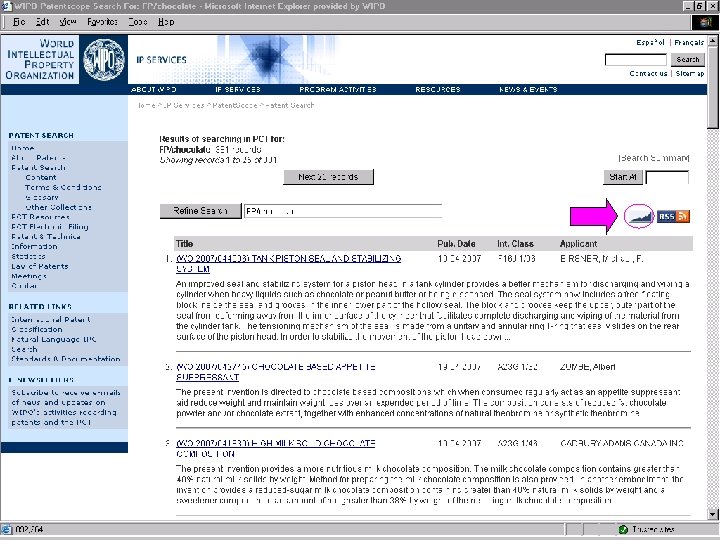Open Terms & Conditions in the sidebar
Viewport: 720px width, 540px height.
coord(63,187)
